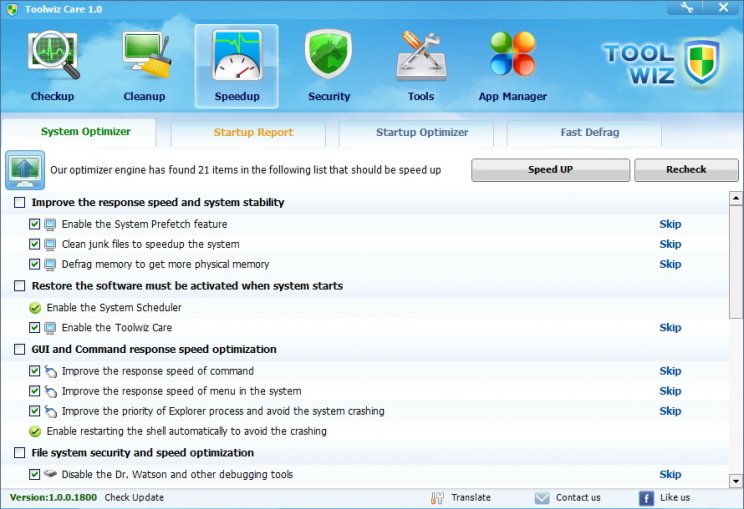Skip the response speed of menu item
The width and height of the screenshot is (744, 509).
tap(670, 391)
